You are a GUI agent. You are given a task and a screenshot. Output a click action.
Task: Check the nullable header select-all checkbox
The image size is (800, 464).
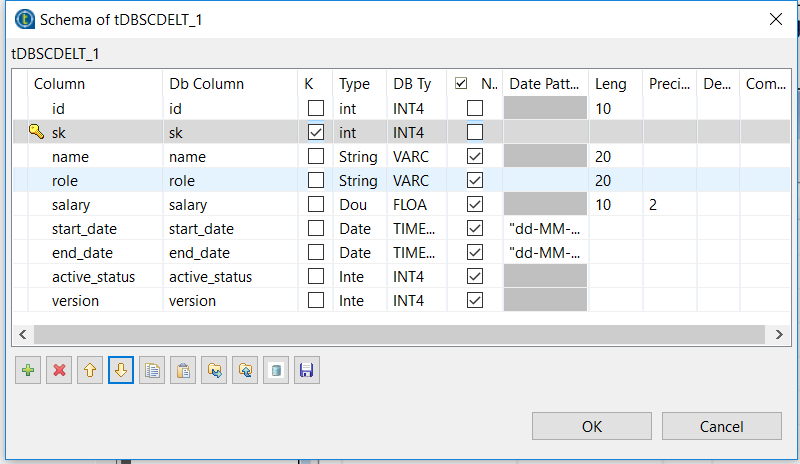[x=461, y=84]
